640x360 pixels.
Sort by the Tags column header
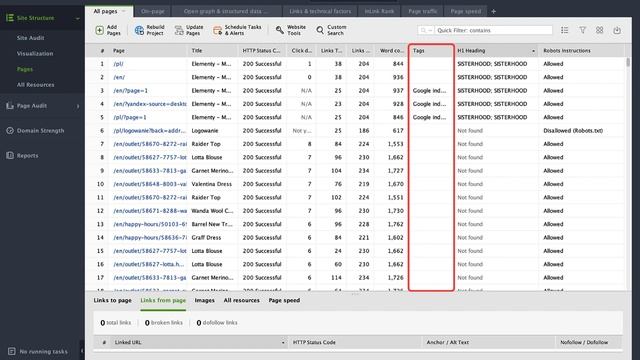click(431, 51)
